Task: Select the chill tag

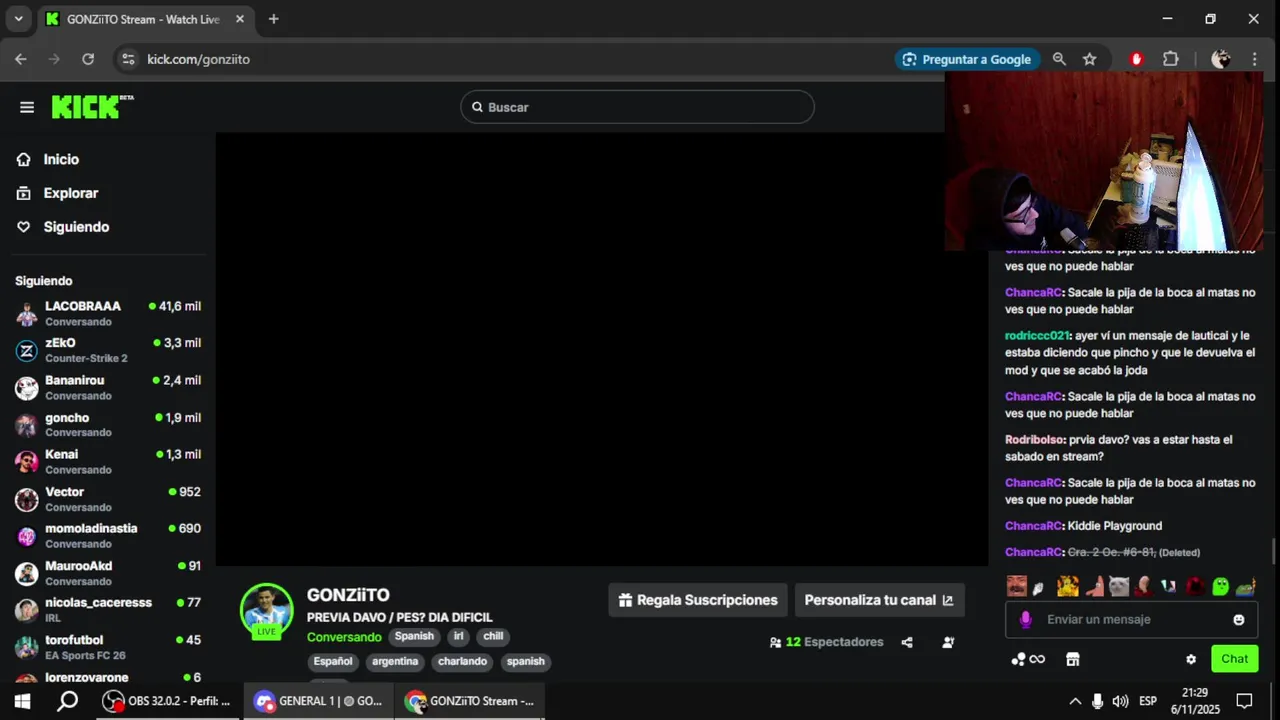Action: (x=494, y=636)
